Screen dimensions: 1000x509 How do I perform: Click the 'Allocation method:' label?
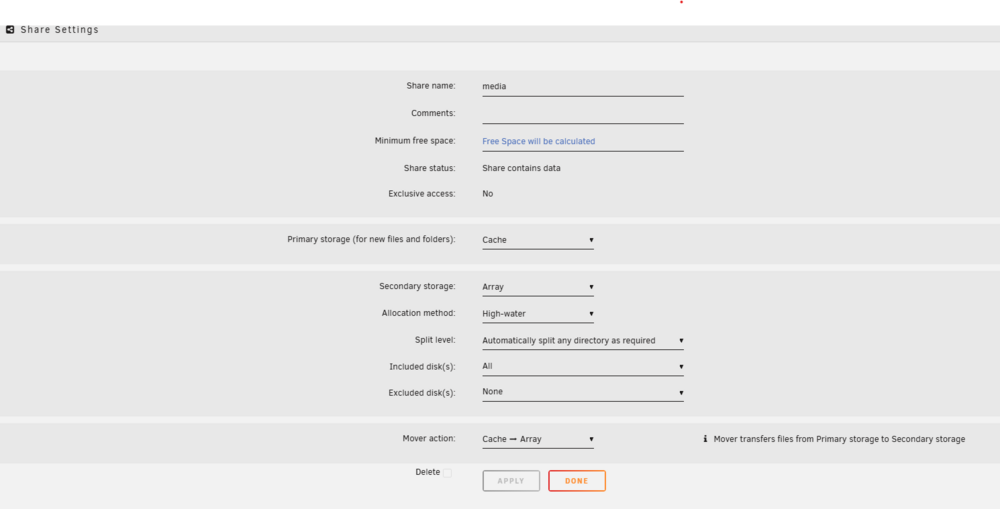(418, 313)
